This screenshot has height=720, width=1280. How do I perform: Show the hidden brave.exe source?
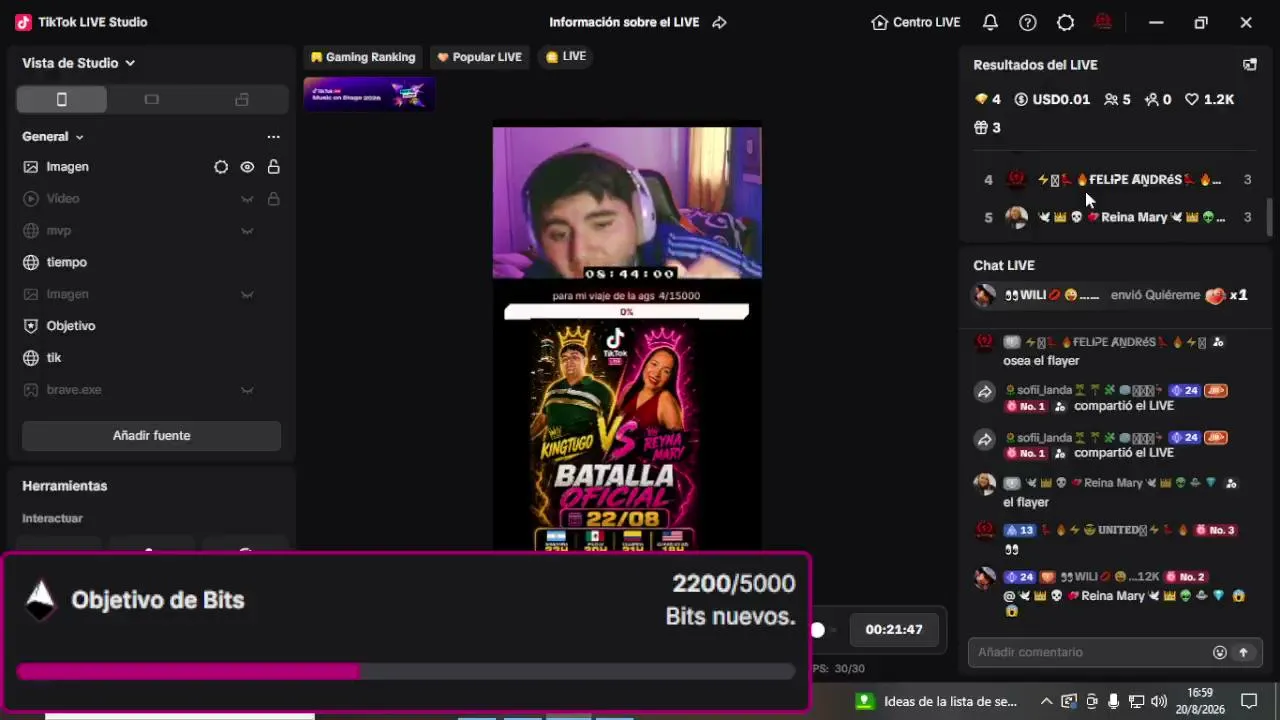click(247, 390)
